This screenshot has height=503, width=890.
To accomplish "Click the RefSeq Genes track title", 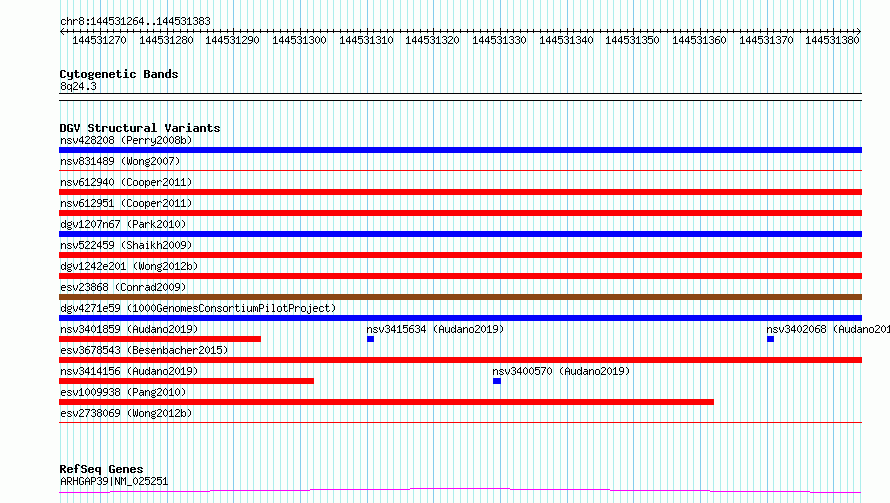I will (x=101, y=469).
